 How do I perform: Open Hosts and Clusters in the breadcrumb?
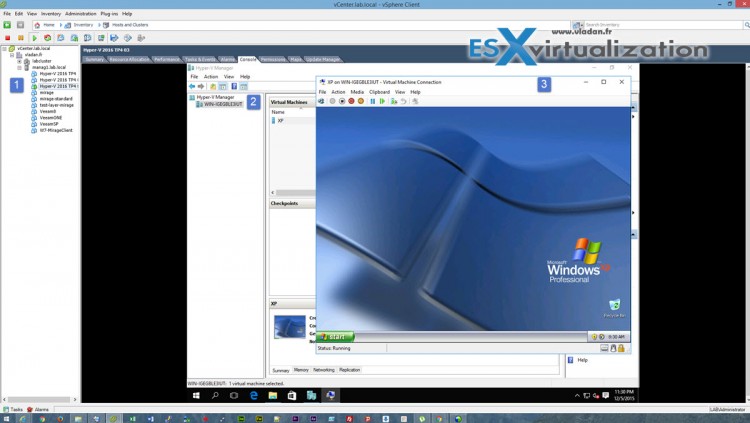[x=130, y=25]
